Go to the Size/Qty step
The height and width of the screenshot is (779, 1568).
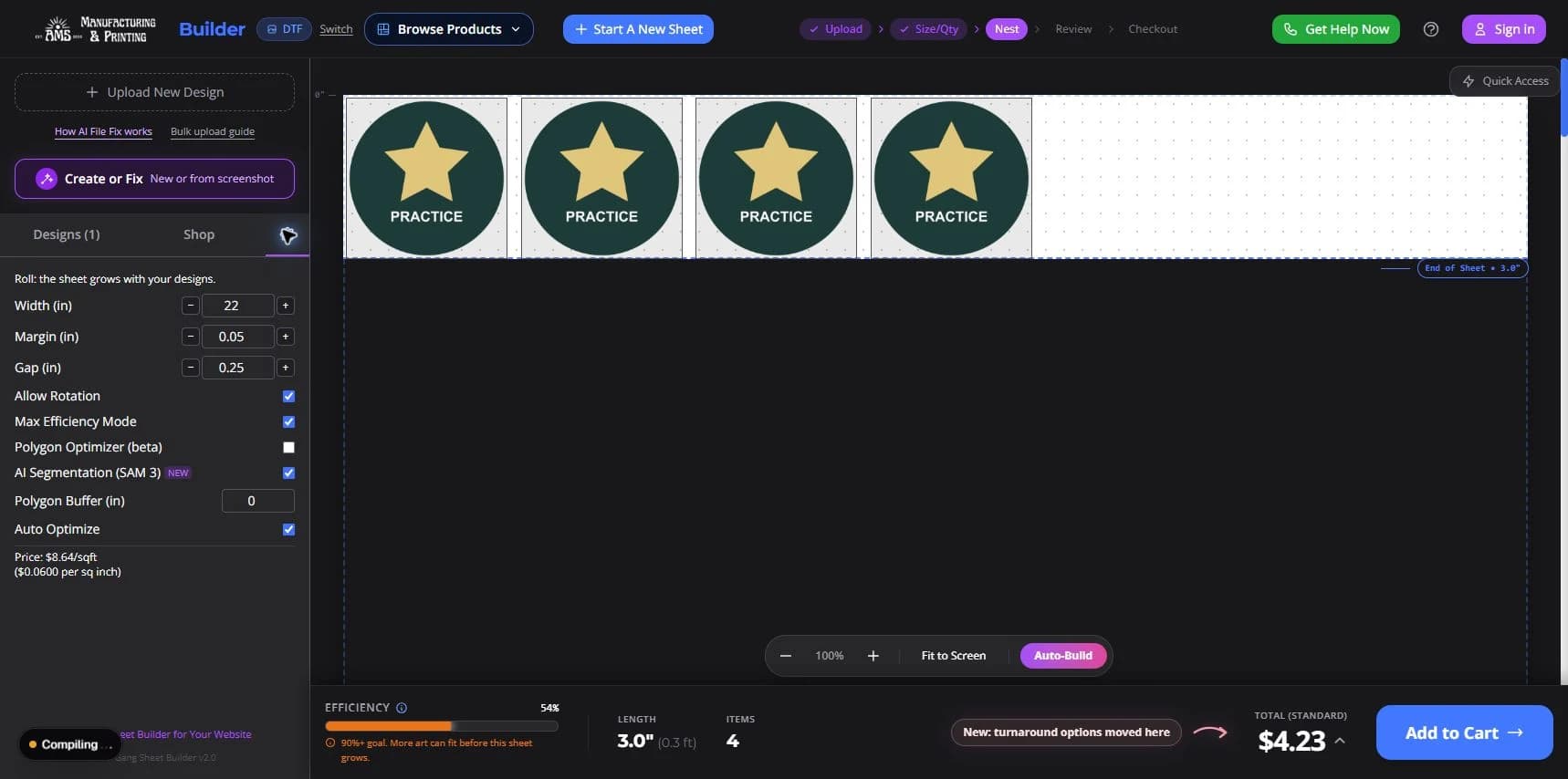[x=929, y=29]
